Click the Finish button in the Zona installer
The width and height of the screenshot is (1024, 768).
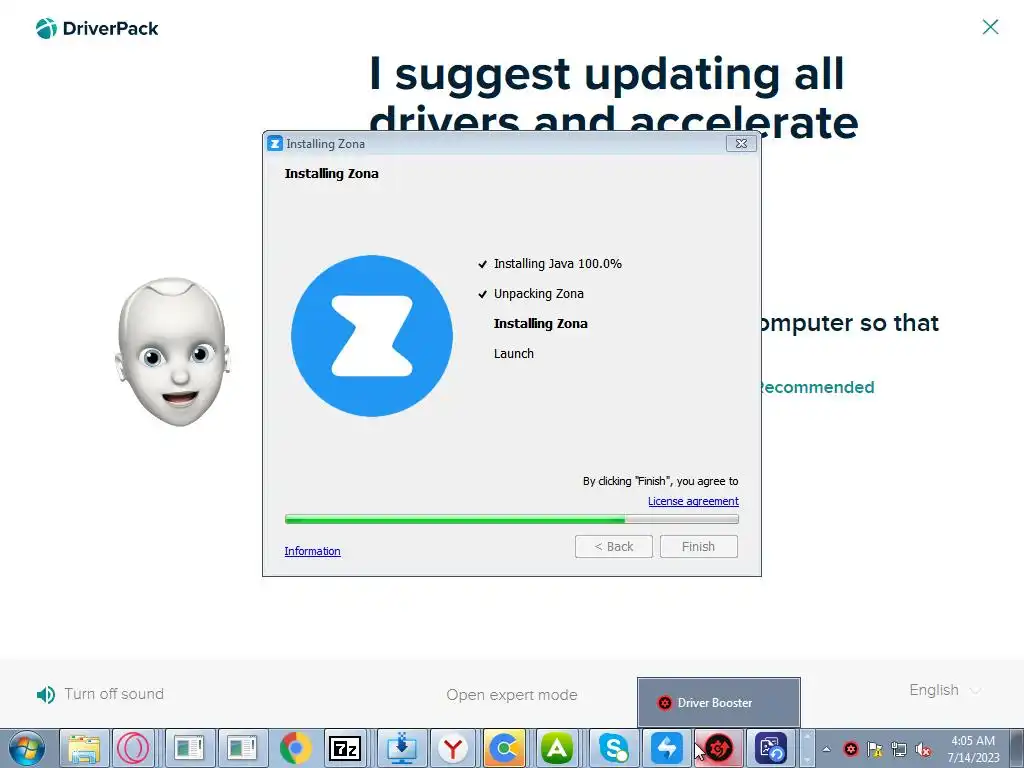698,547
